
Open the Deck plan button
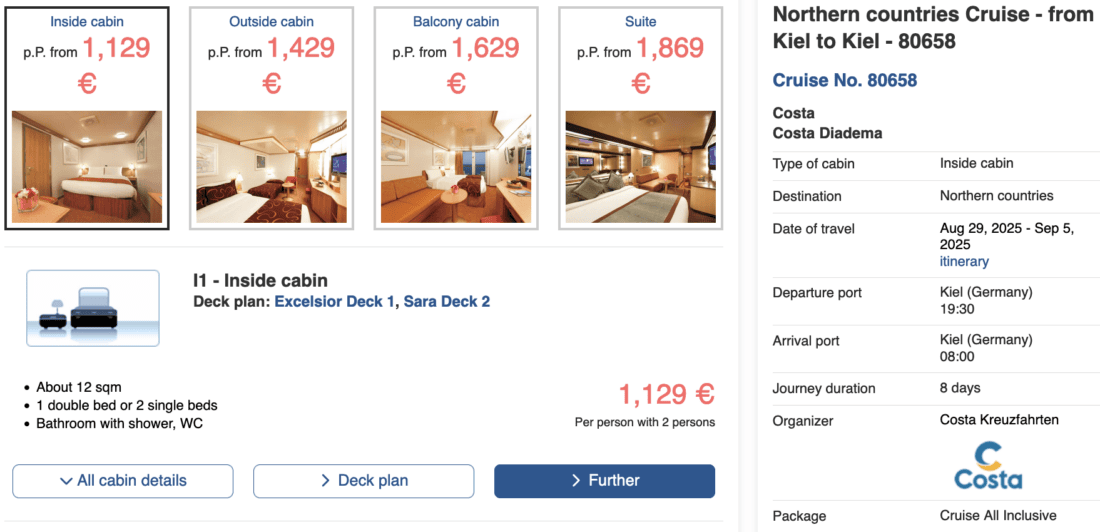tap(362, 481)
